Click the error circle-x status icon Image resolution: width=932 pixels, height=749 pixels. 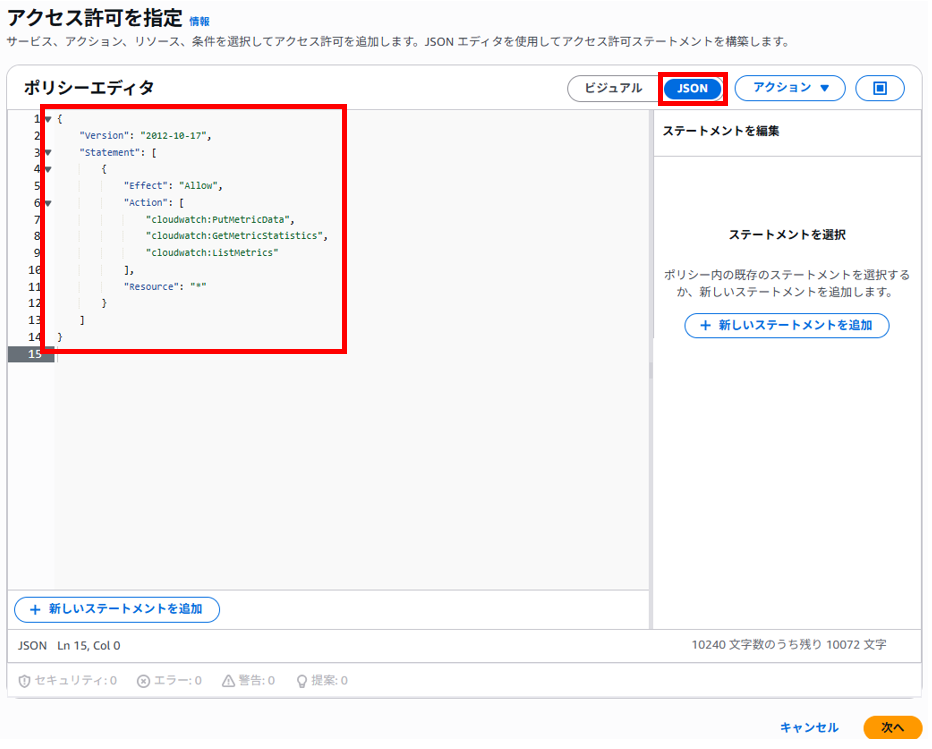click(x=143, y=681)
